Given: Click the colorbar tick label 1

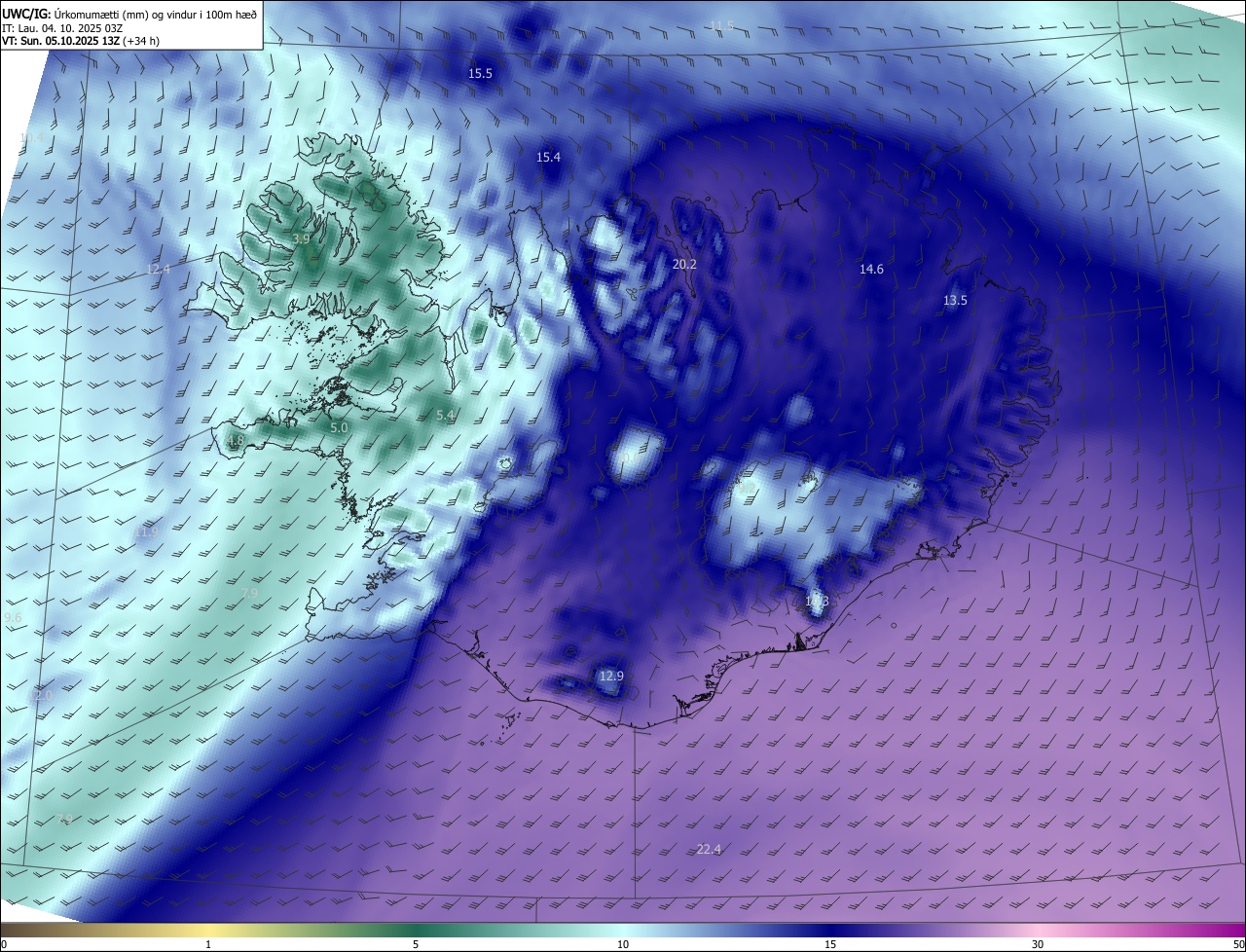Looking at the screenshot, I should coord(208,945).
